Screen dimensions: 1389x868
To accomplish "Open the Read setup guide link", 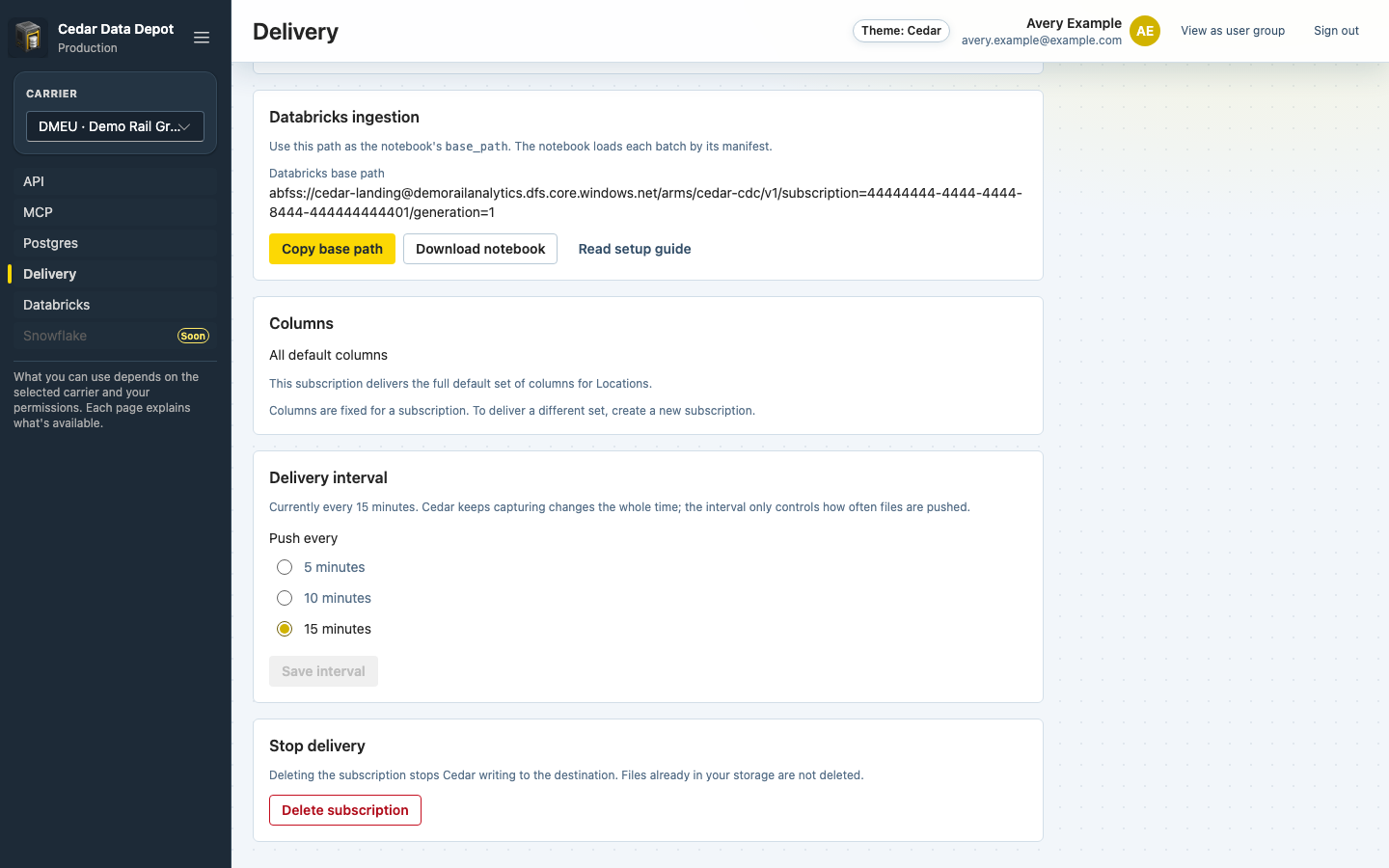I will pyautogui.click(x=635, y=249).
